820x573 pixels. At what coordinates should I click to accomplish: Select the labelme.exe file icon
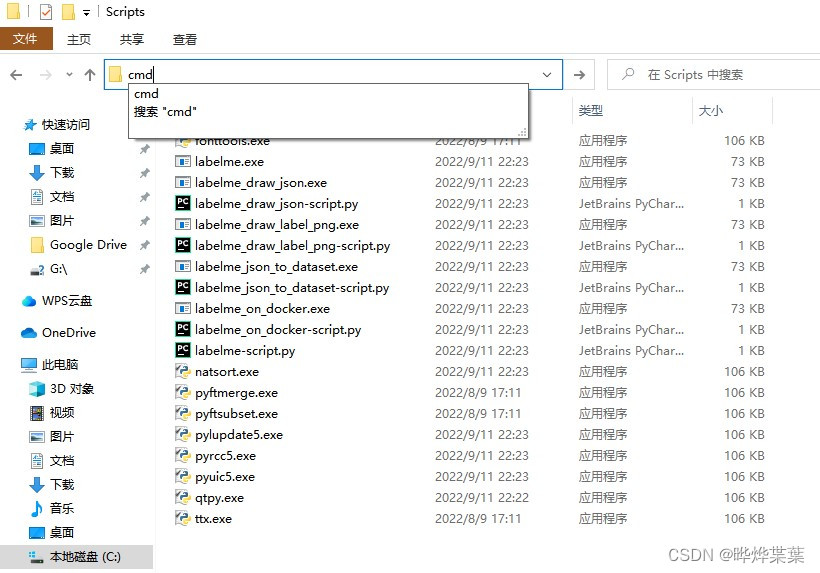(x=183, y=162)
